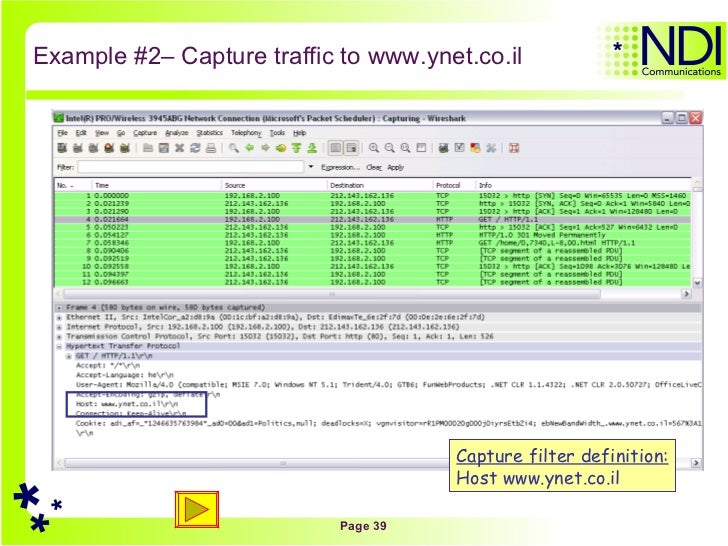The width and height of the screenshot is (728, 546).
Task: Click packet details horizontal scrollbar thumb
Action: [x=283, y=463]
